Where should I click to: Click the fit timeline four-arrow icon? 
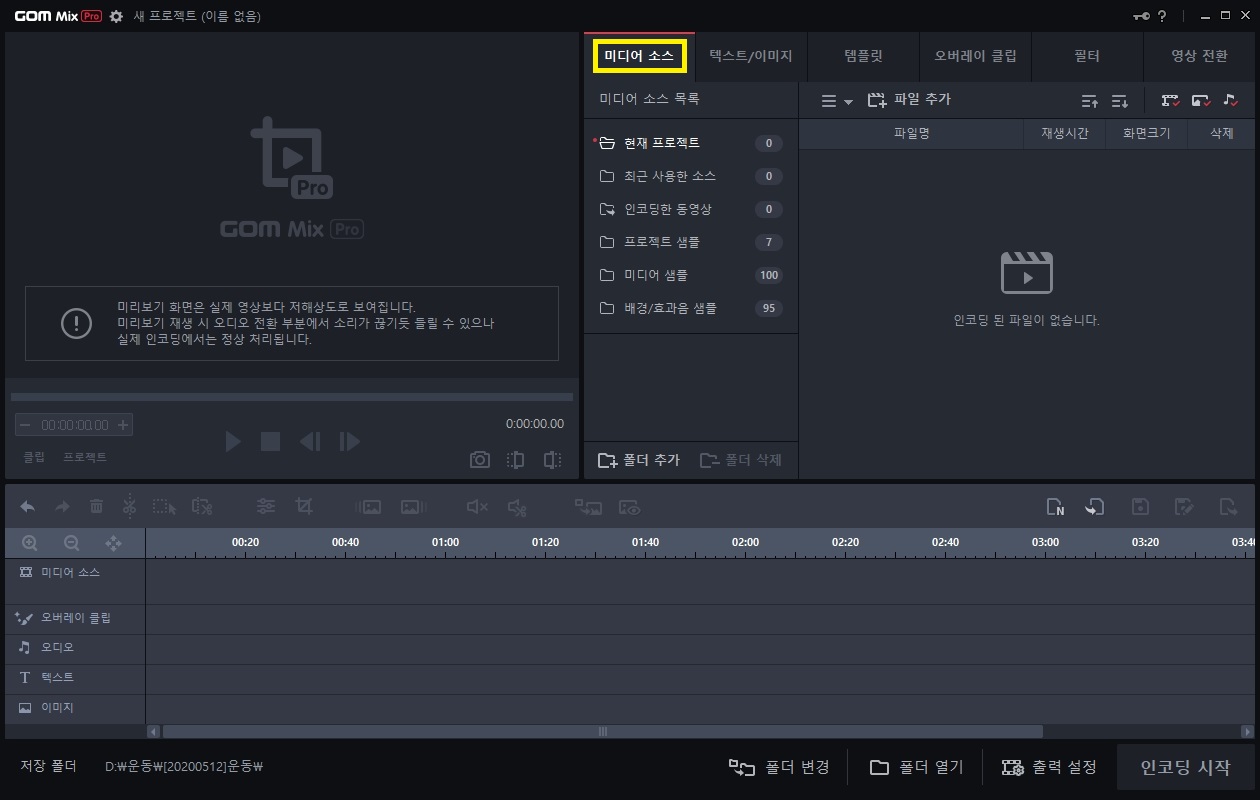click(x=113, y=543)
